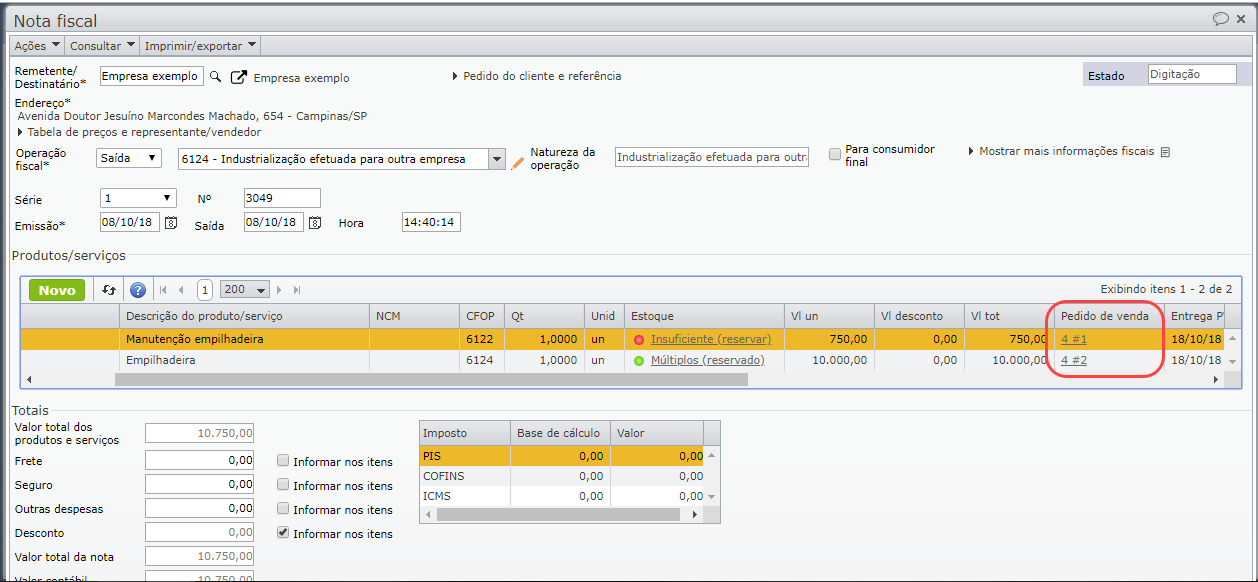
Task: Click the CFOP column header
Action: [x=482, y=316]
